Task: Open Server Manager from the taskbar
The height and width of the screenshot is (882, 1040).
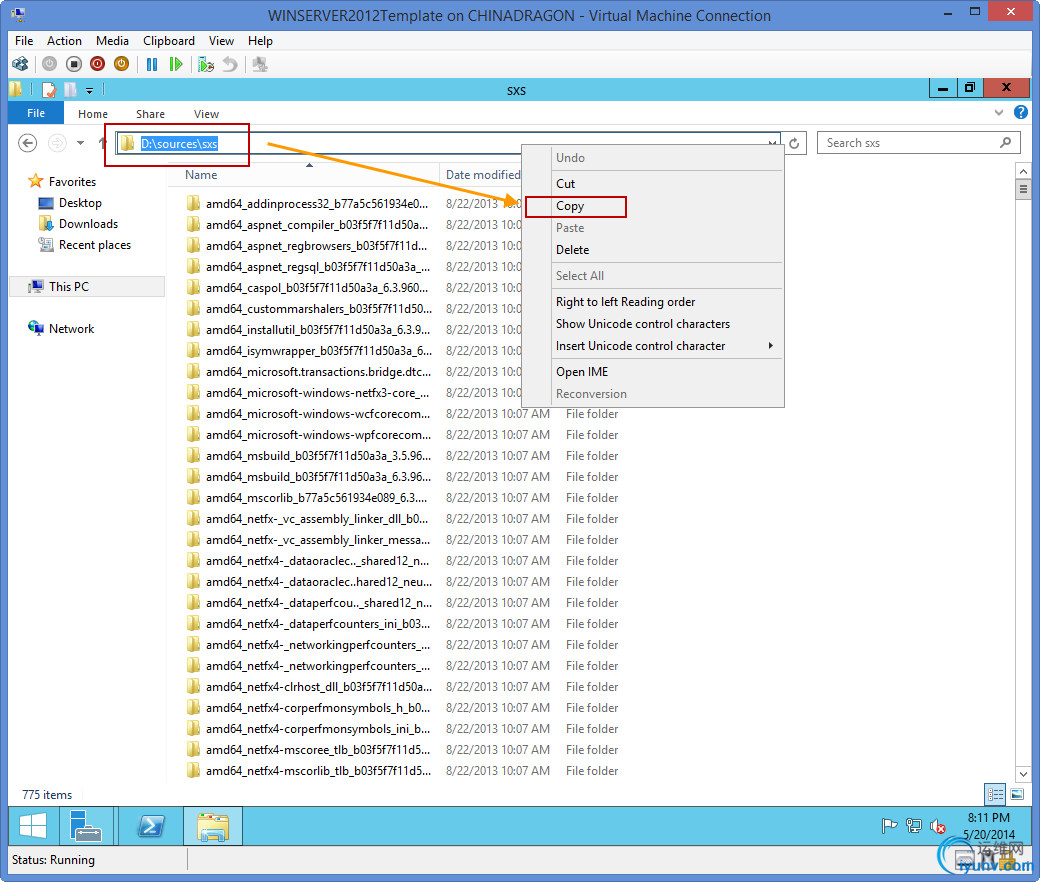Action: (x=86, y=826)
